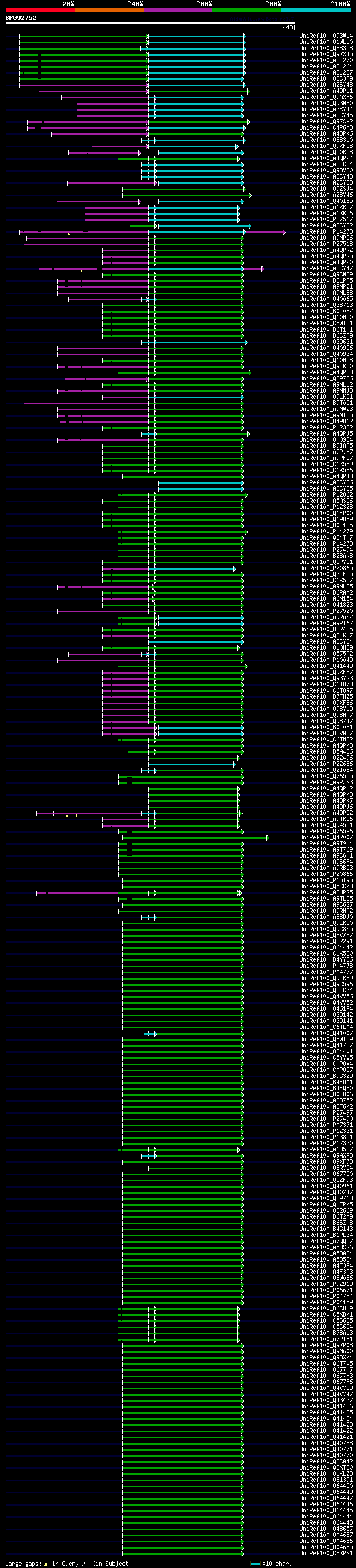This screenshot has height=1568, width=356.
Task: Click label UniRef100_P20865
Action: [326, 568]
